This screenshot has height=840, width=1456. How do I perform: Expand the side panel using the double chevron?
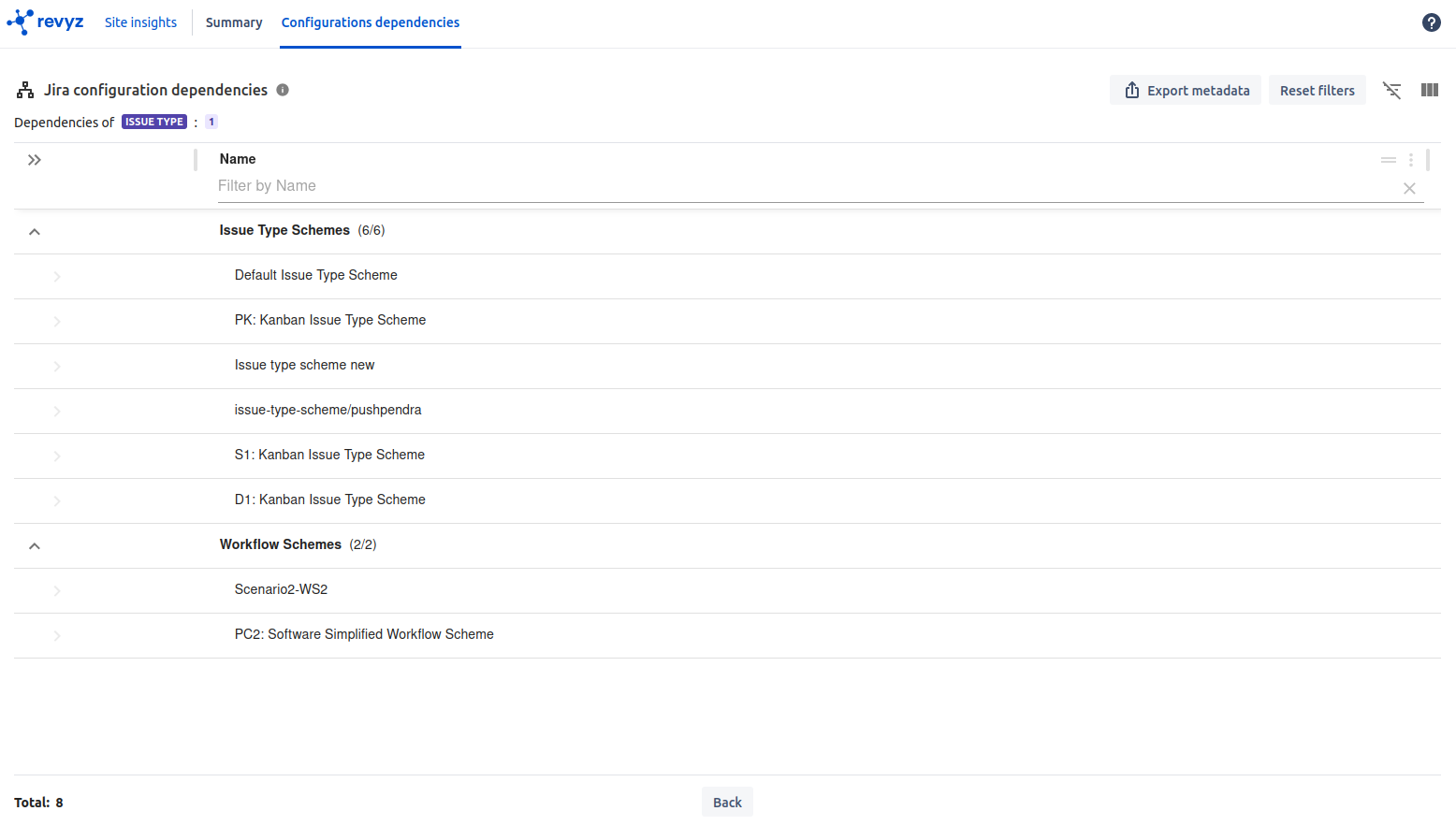click(35, 159)
